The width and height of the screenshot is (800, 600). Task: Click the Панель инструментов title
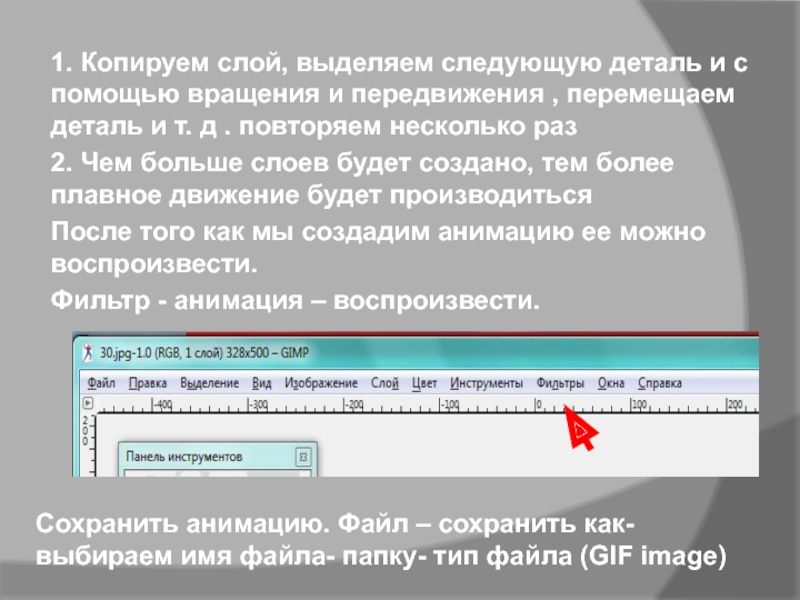coord(184,457)
